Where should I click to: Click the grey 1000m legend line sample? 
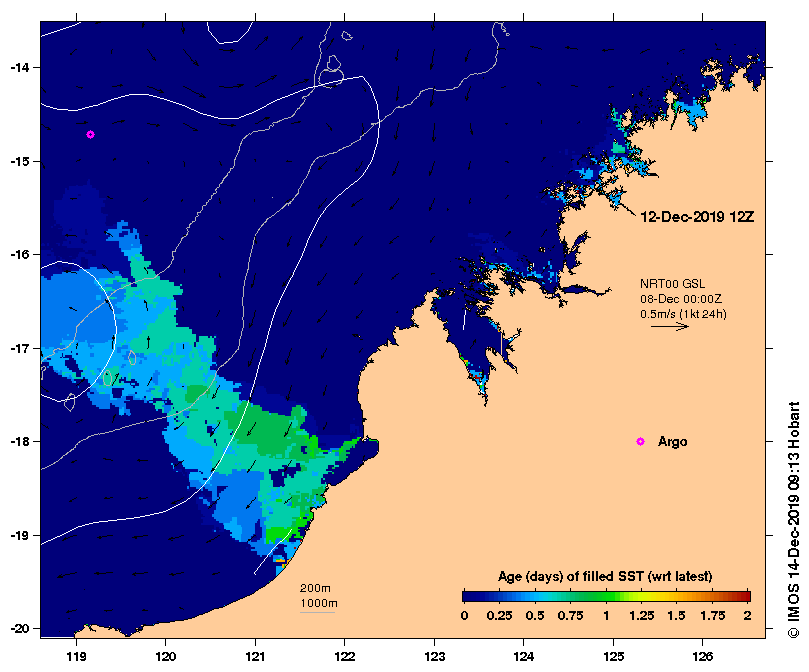pos(317,613)
